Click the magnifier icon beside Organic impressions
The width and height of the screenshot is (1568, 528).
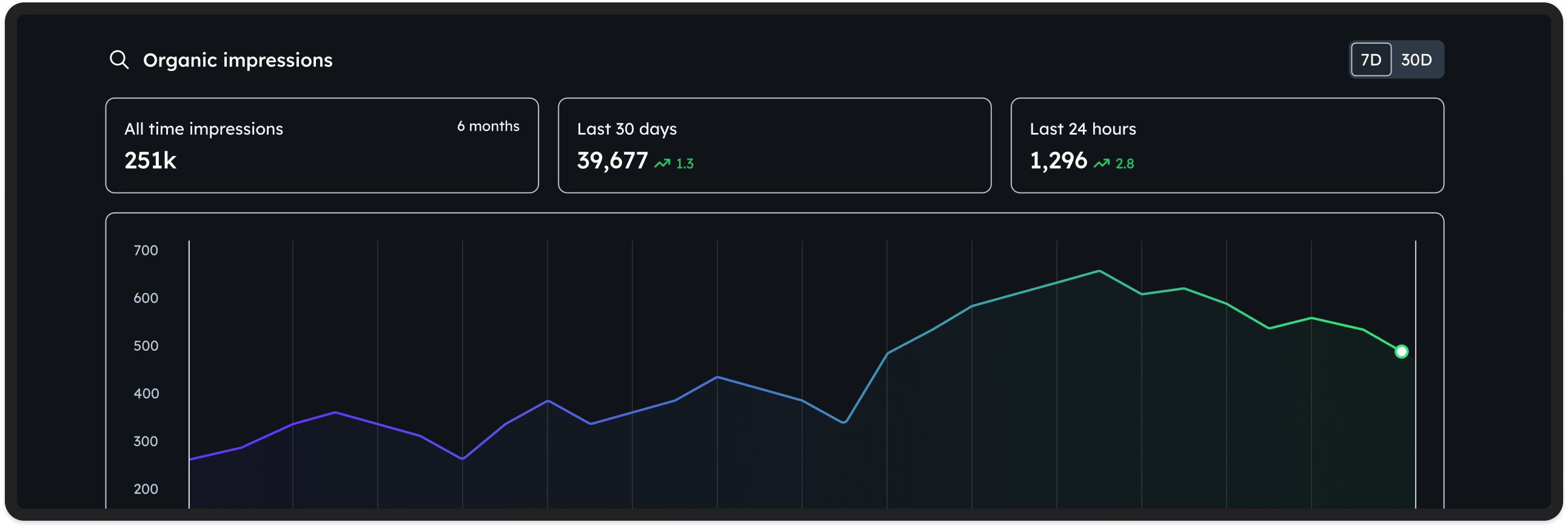tap(119, 59)
